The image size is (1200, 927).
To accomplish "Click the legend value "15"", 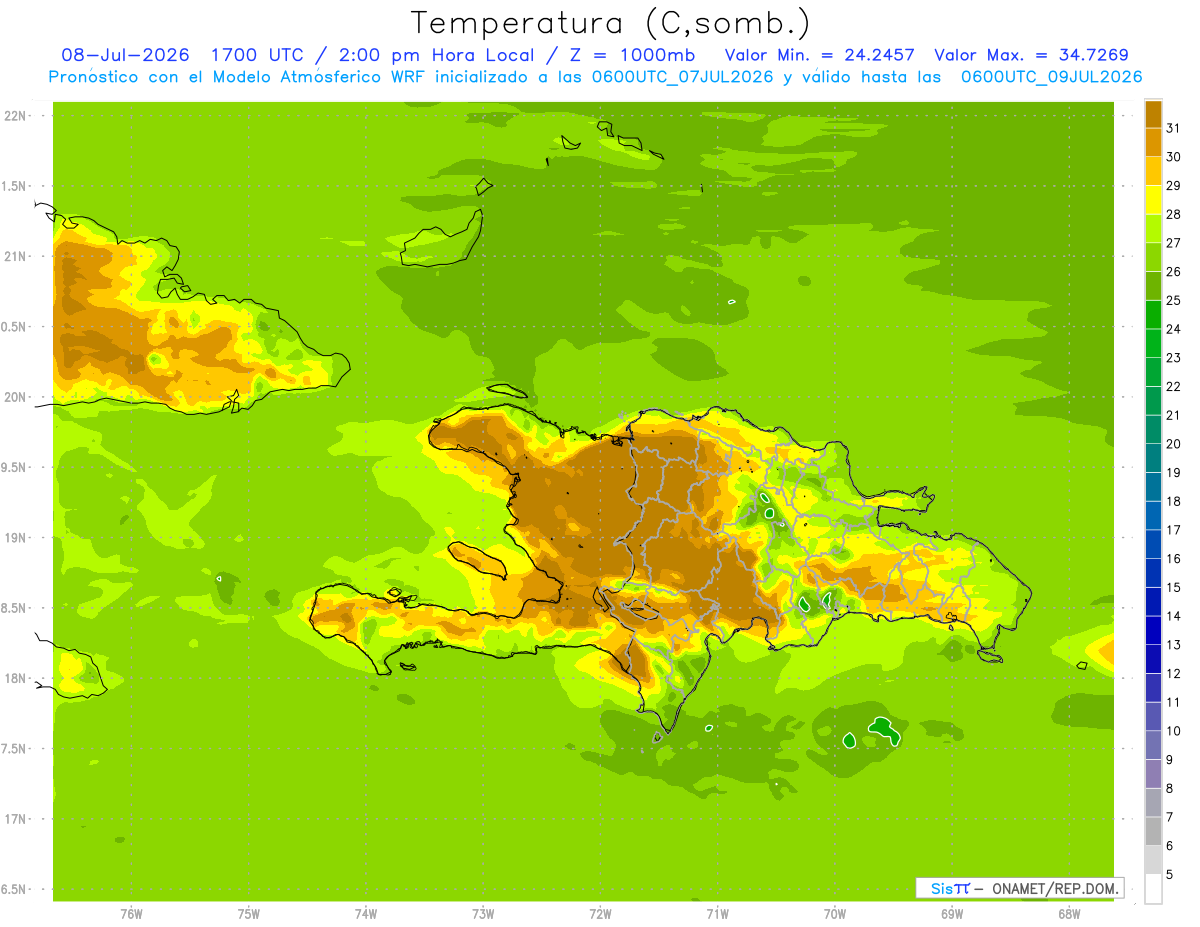I will click(x=1174, y=587).
